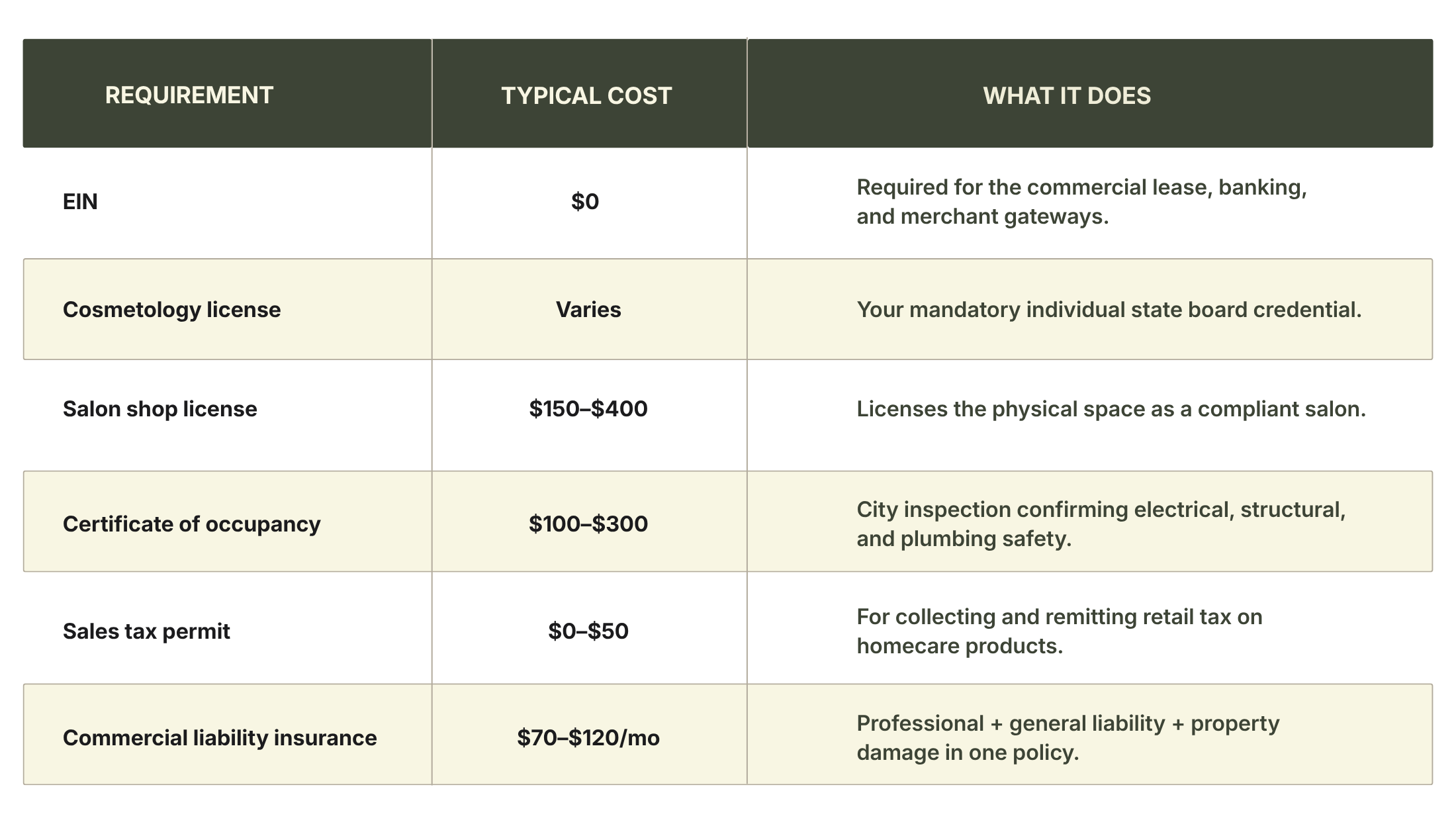Select the Sales tax permit cell
This screenshot has height=834, width=1456.
[x=146, y=631]
